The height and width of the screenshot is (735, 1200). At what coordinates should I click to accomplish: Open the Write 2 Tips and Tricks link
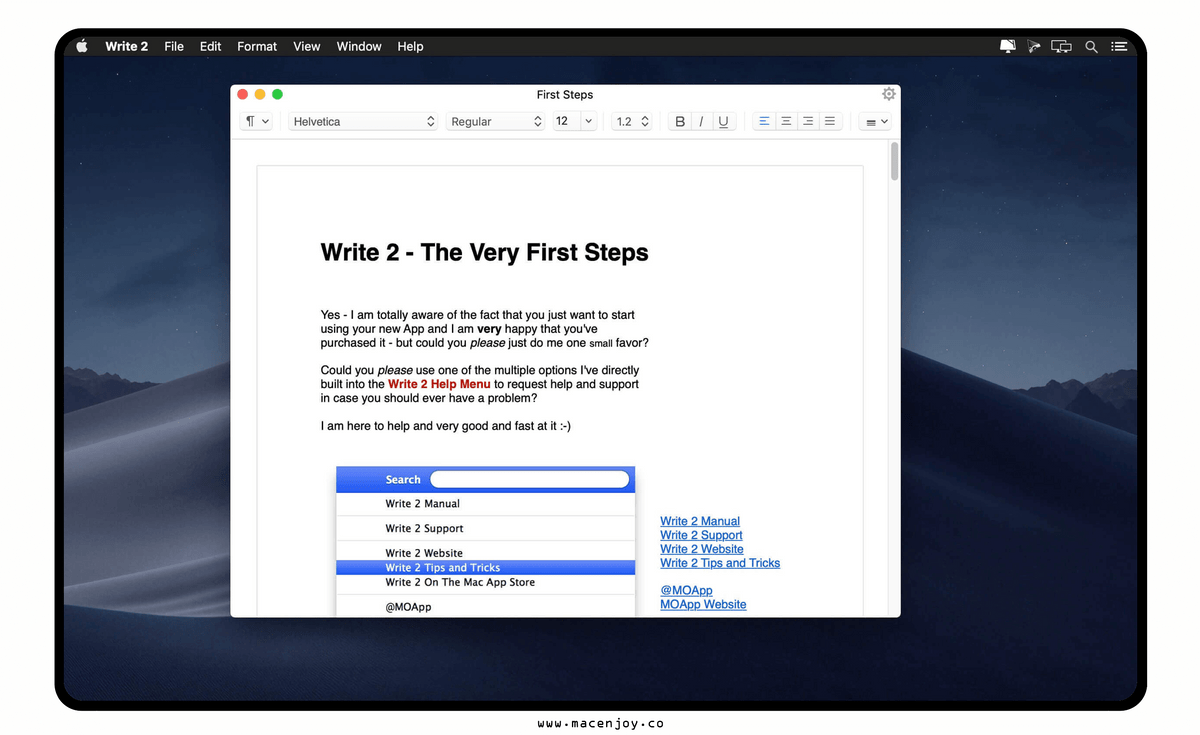pos(720,563)
